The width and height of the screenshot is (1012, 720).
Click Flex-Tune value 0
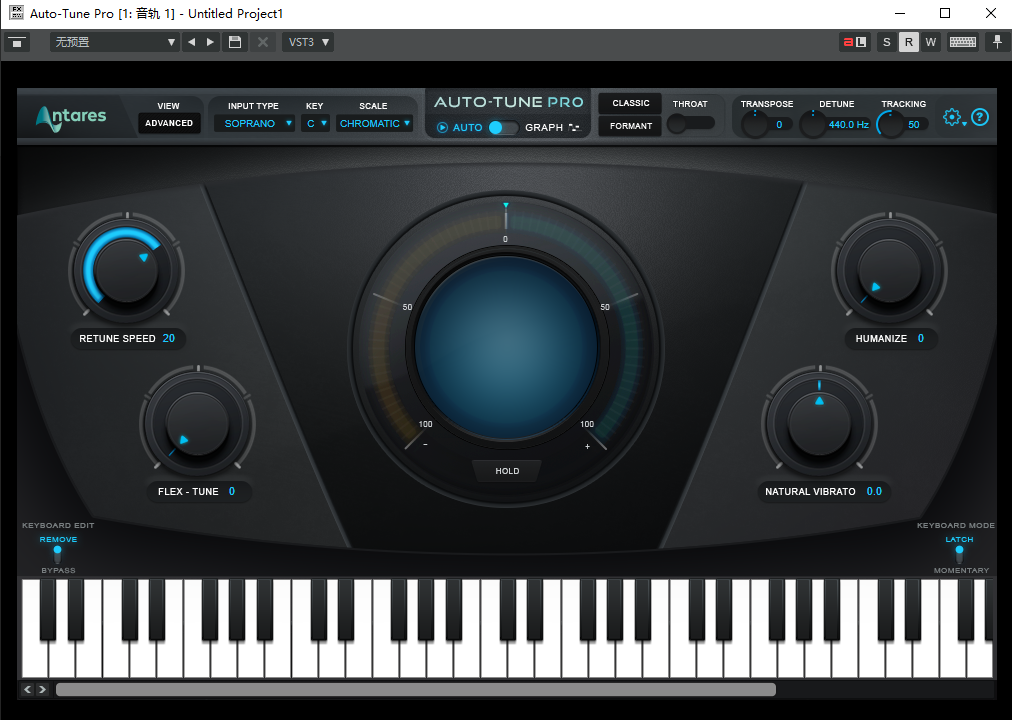pyautogui.click(x=232, y=491)
